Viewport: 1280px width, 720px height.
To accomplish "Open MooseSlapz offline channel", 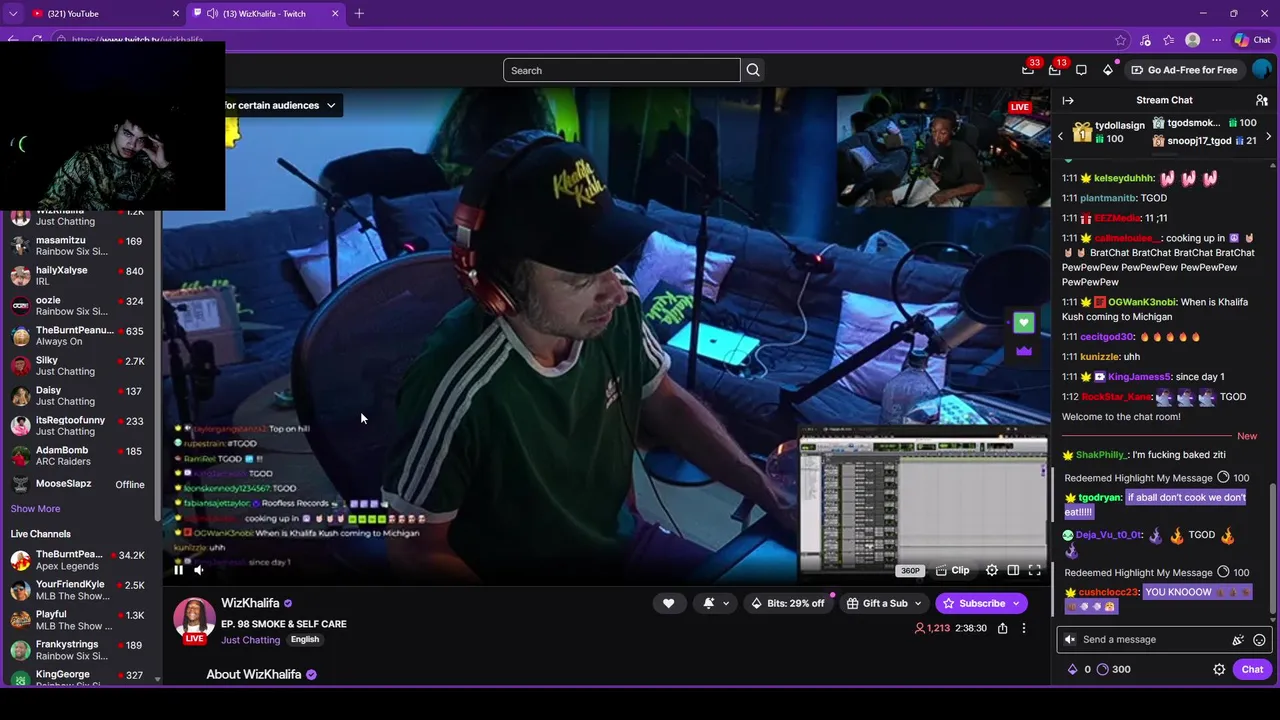I will (77, 485).
